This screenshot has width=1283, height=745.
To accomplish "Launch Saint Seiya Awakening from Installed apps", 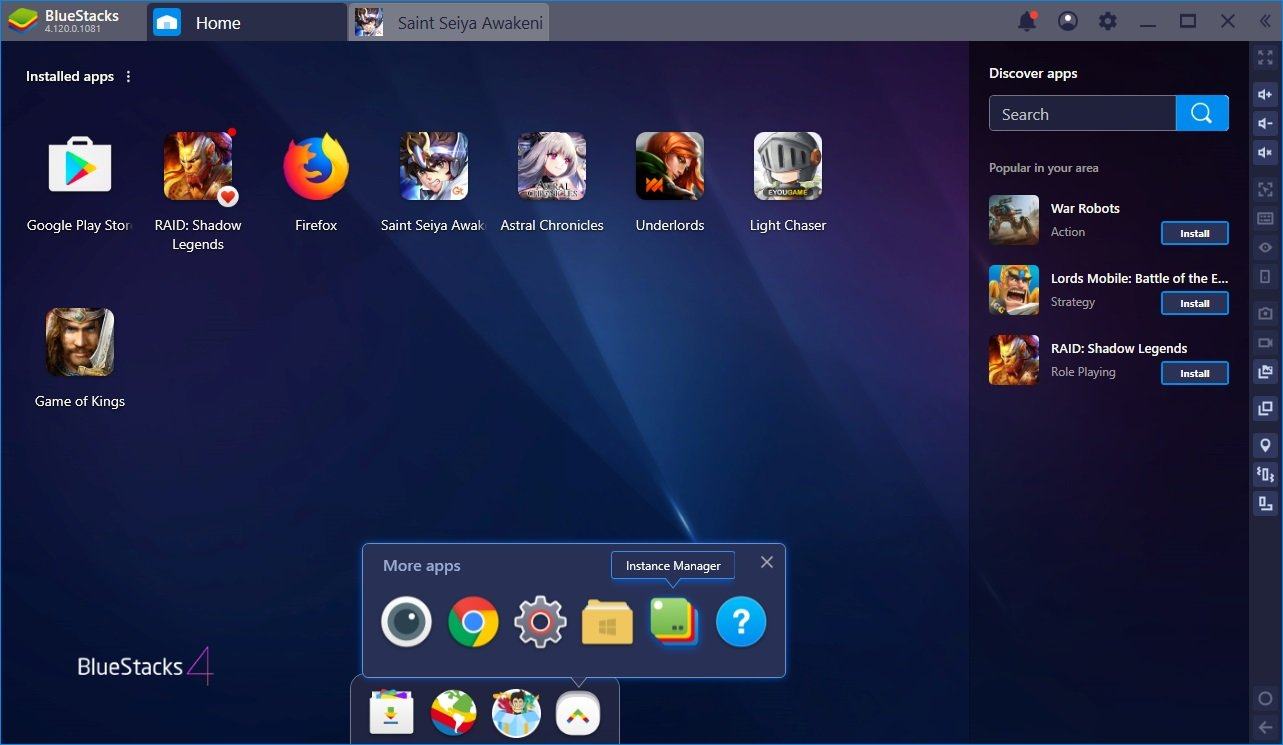I will tap(434, 166).
